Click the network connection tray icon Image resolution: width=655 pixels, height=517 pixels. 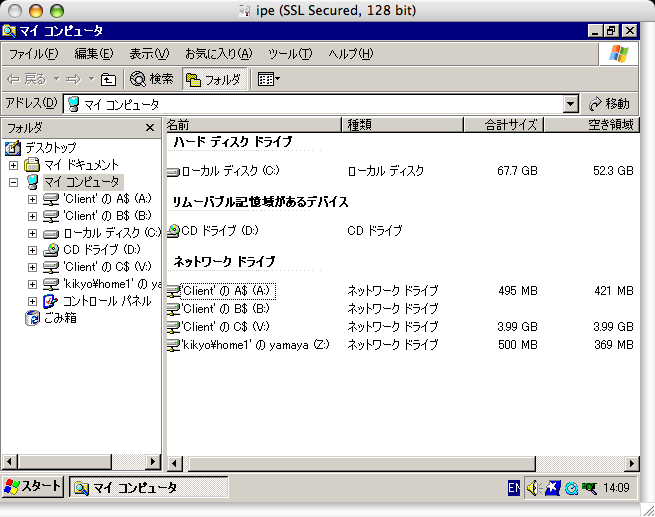coord(589,488)
